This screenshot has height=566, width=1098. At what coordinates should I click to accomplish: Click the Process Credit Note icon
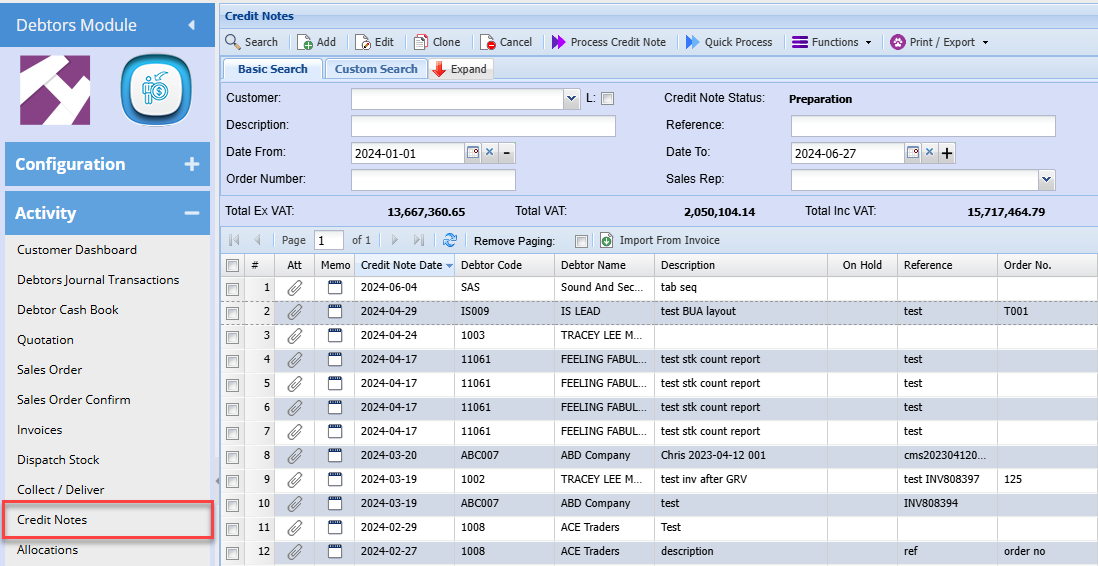click(557, 42)
